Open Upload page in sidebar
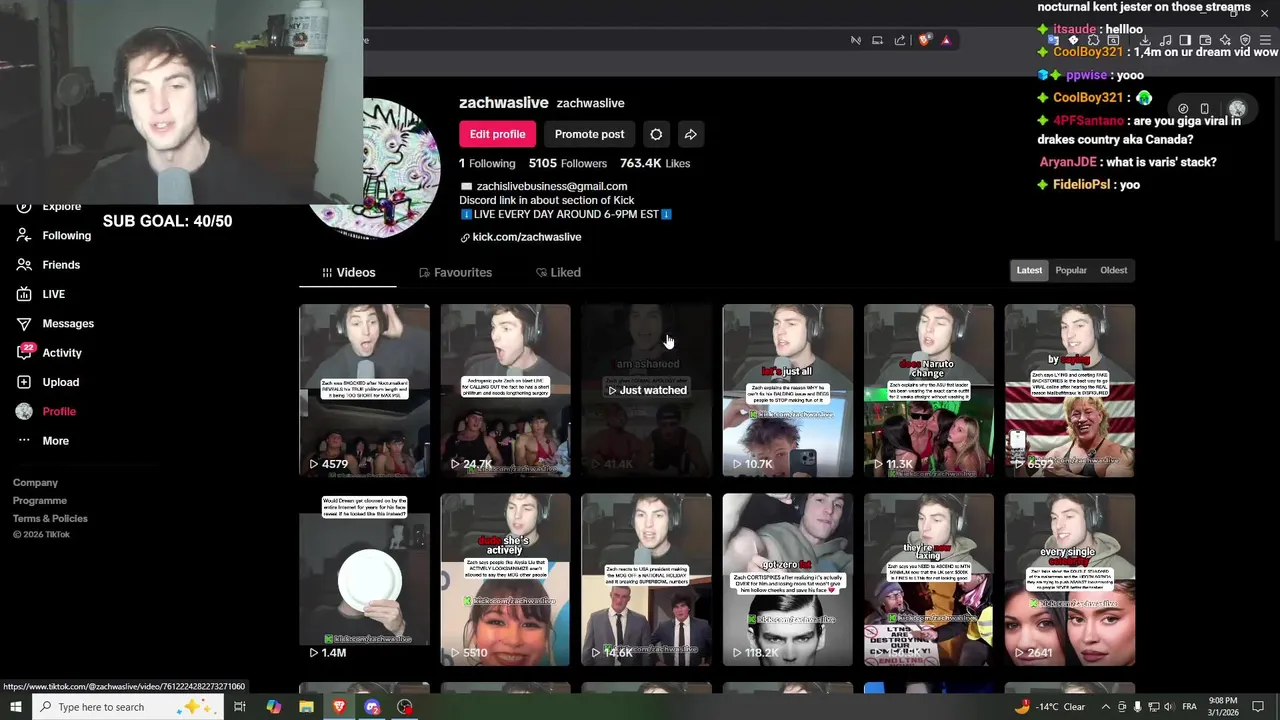 click(x=47, y=382)
